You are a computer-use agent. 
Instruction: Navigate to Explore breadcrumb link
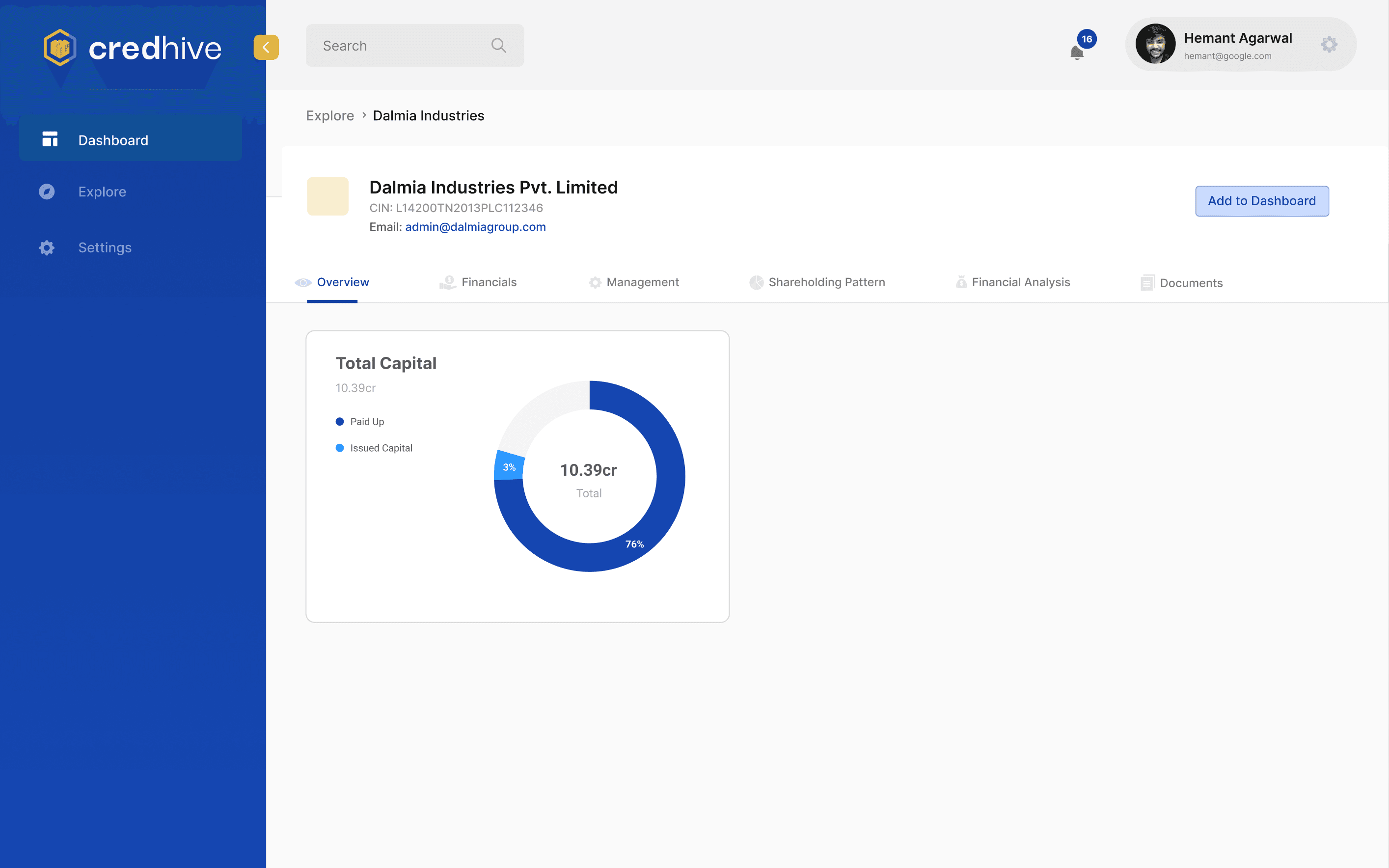click(x=330, y=115)
